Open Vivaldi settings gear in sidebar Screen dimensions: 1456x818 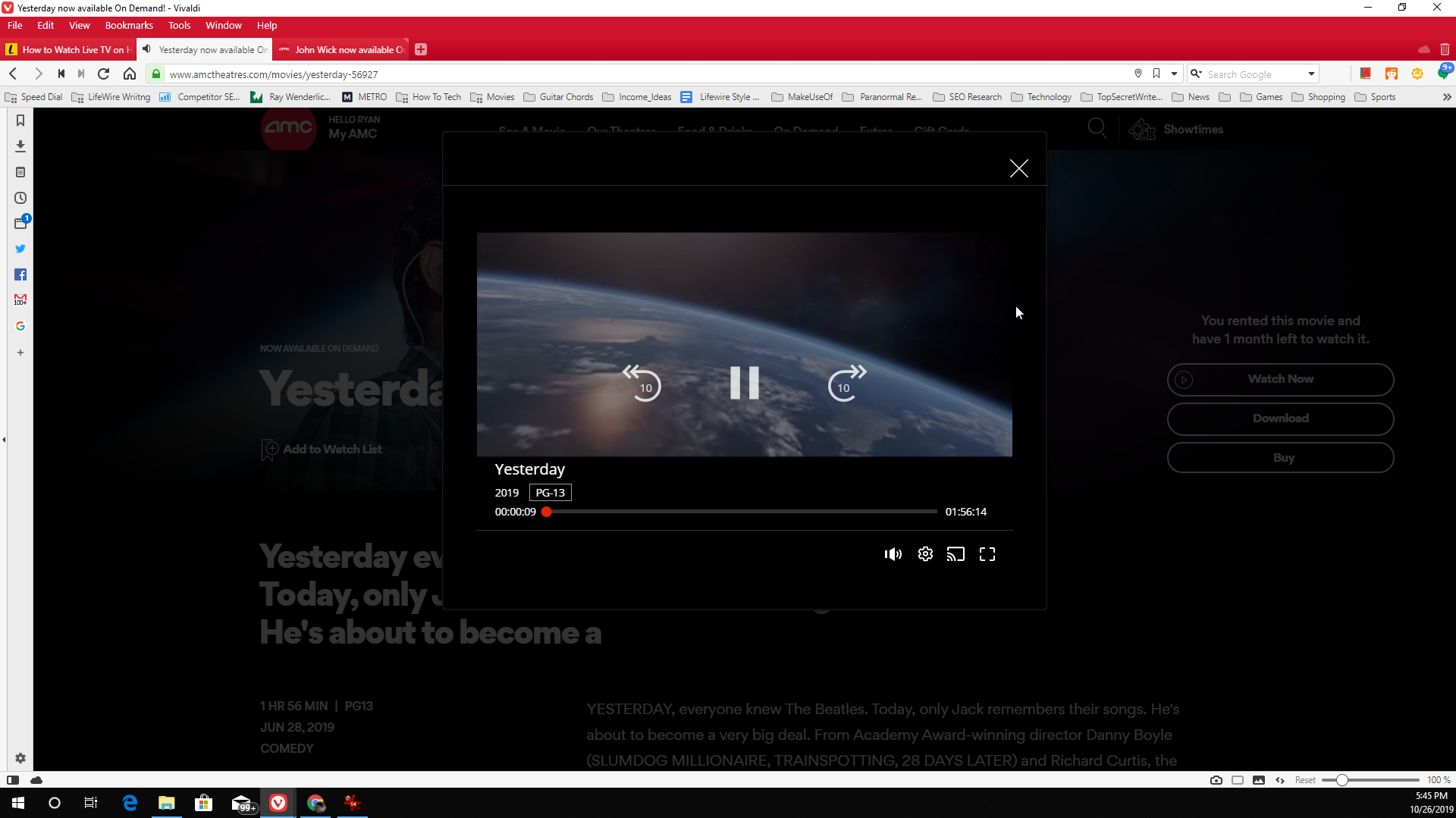20,758
